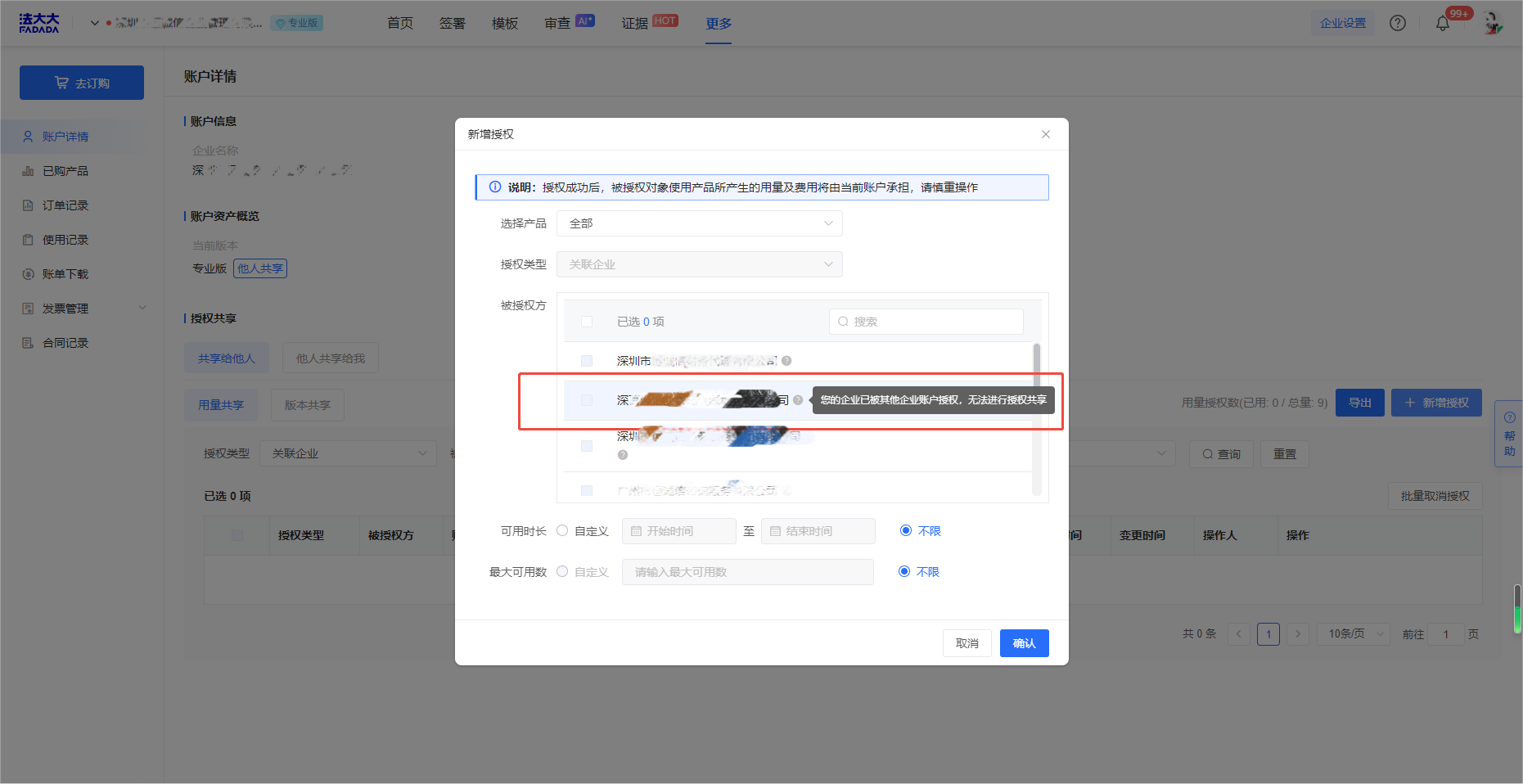Open 企业设置 in the header
This screenshot has height=784, width=1523.
[x=1343, y=23]
